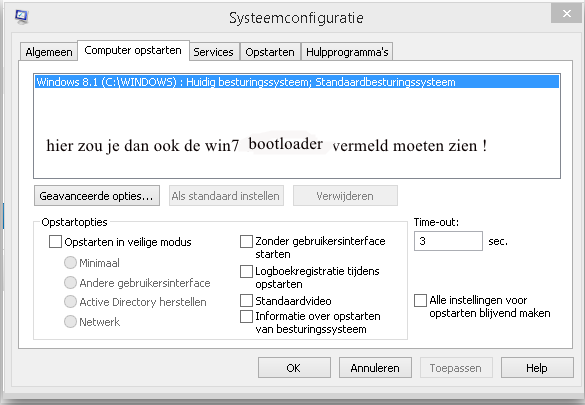The image size is (585, 405).
Task: Click the Annuleren button
Action: (x=375, y=368)
